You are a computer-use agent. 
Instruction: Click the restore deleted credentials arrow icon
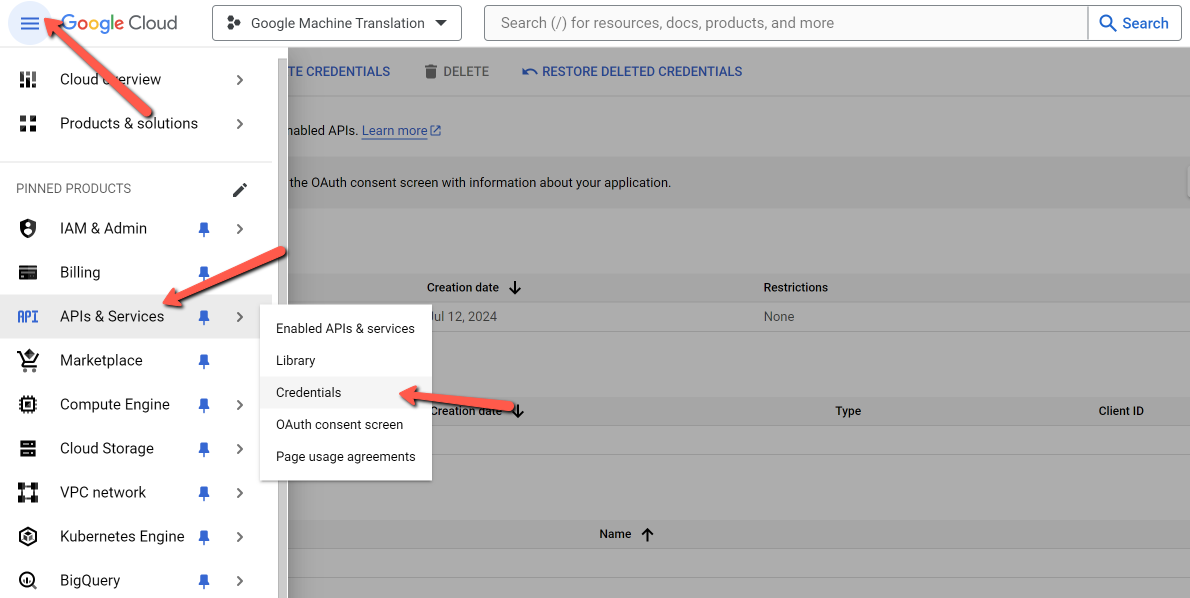(x=529, y=71)
